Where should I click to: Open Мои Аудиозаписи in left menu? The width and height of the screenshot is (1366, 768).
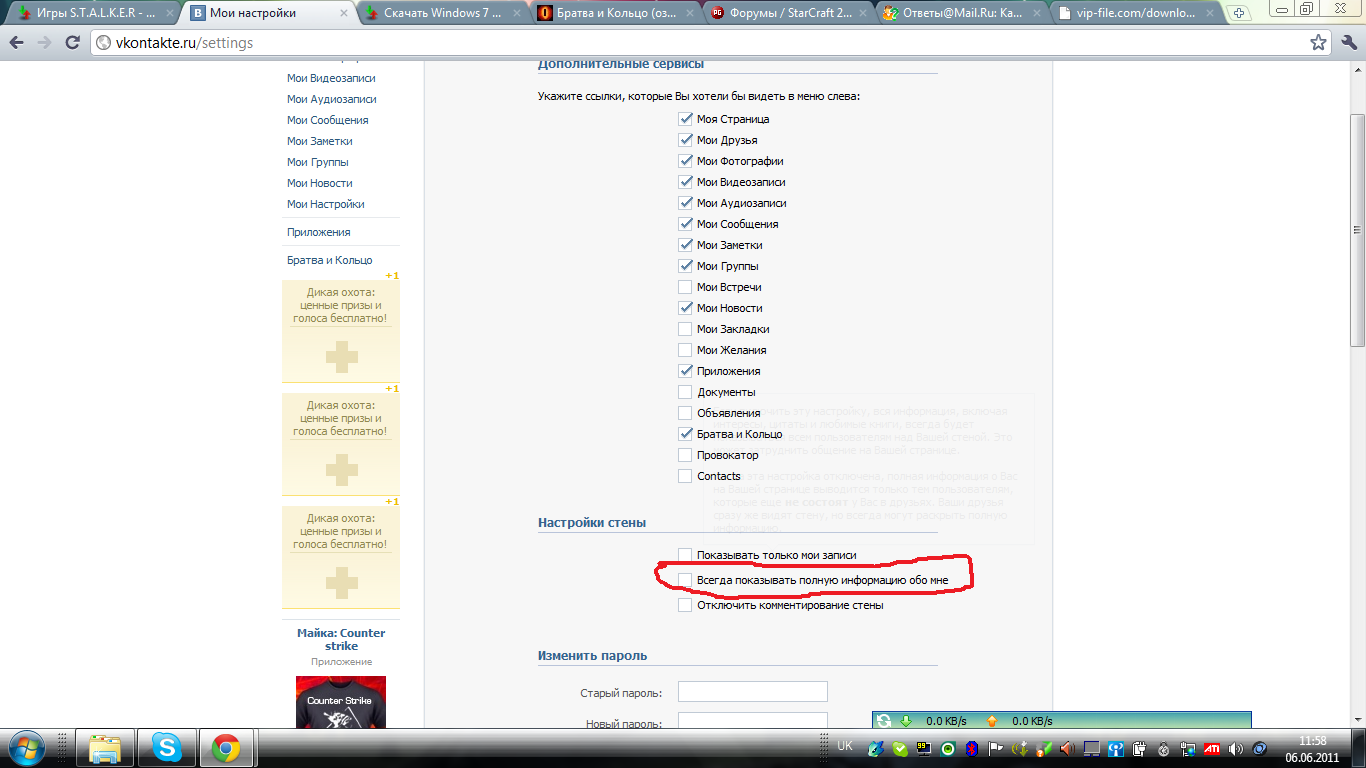tap(331, 99)
